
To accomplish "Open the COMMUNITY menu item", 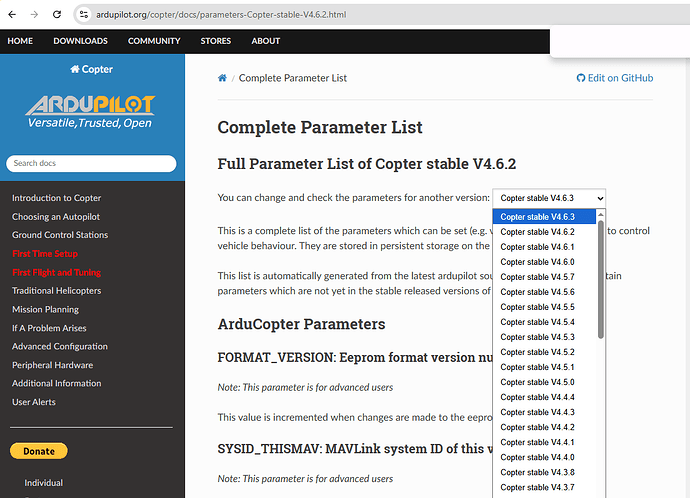I will tap(154, 41).
